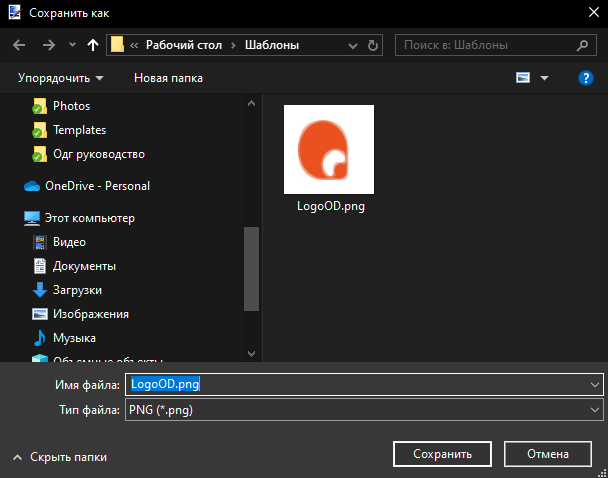Image resolution: width=608 pixels, height=478 pixels.
Task: Click the Сохранить button
Action: pos(442,454)
